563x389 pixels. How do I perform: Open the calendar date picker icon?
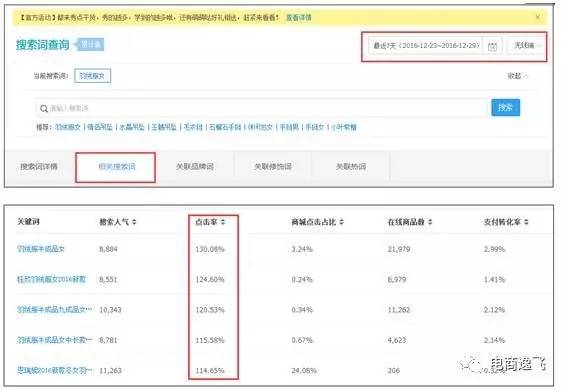(x=492, y=46)
